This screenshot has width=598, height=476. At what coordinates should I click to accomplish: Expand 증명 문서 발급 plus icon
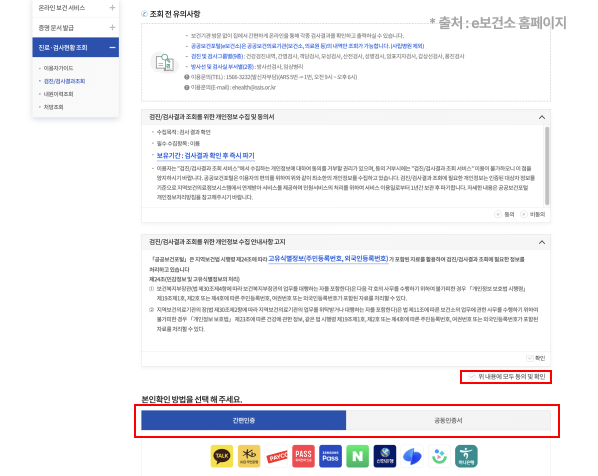point(112,27)
